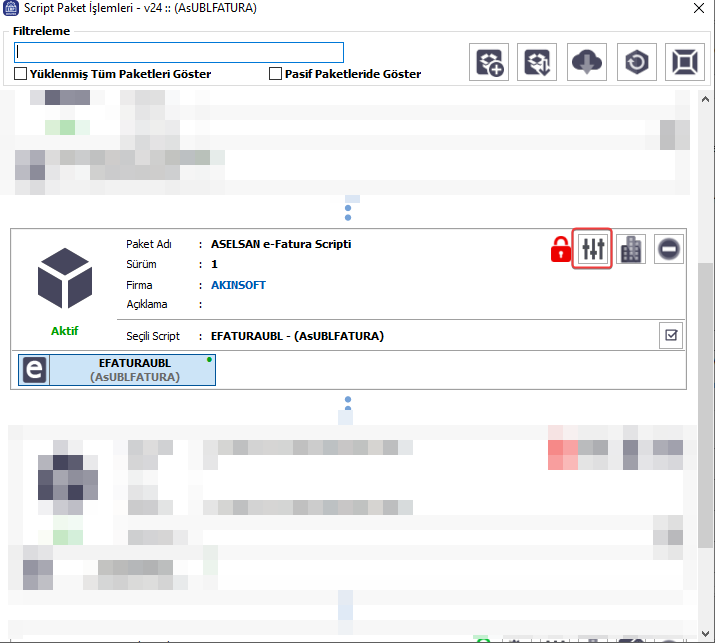Enable 'Pasif Paketleride Göster' checkbox
Image resolution: width=715 pixels, height=643 pixels.
point(275,74)
